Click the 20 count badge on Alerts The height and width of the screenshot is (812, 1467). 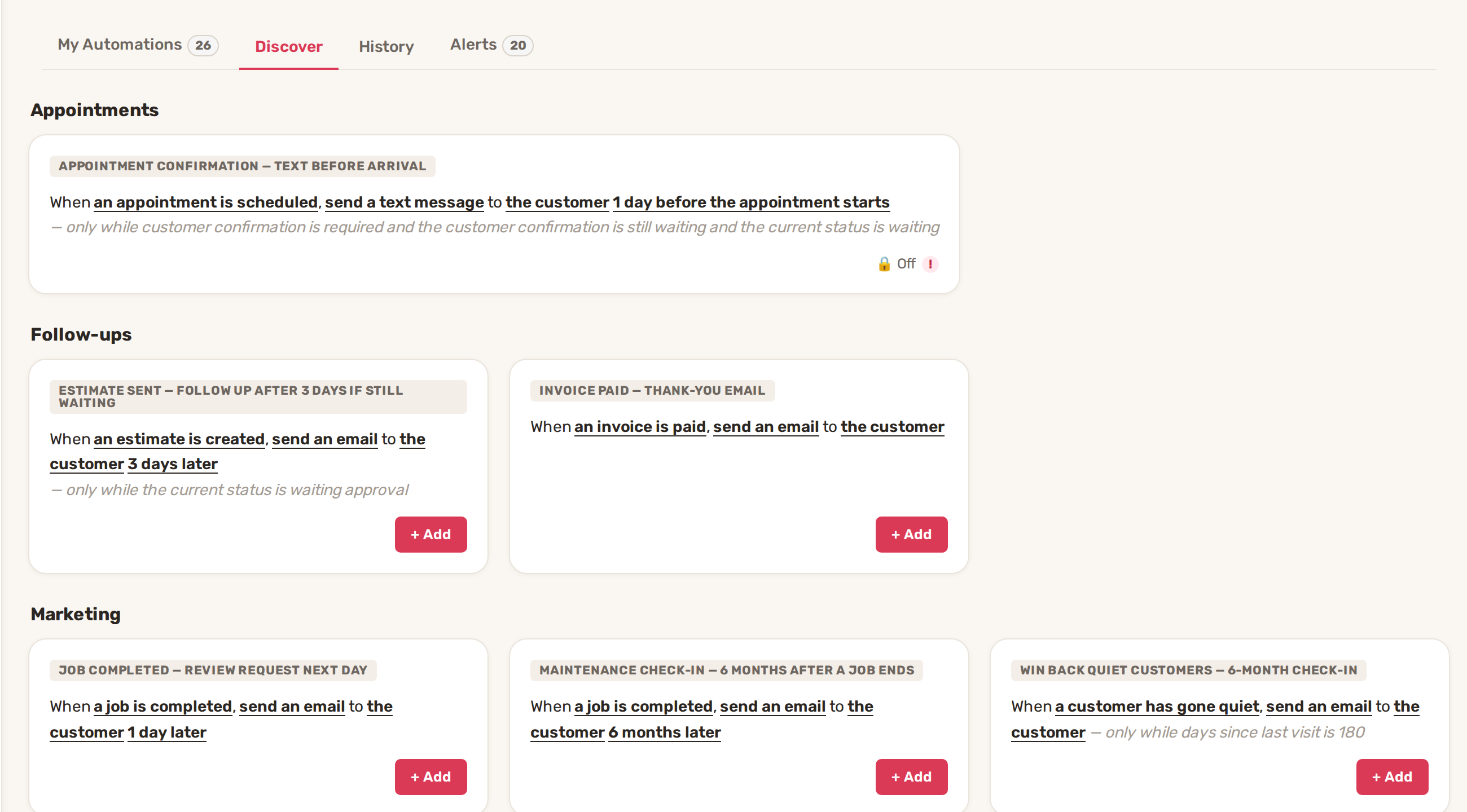tap(517, 46)
